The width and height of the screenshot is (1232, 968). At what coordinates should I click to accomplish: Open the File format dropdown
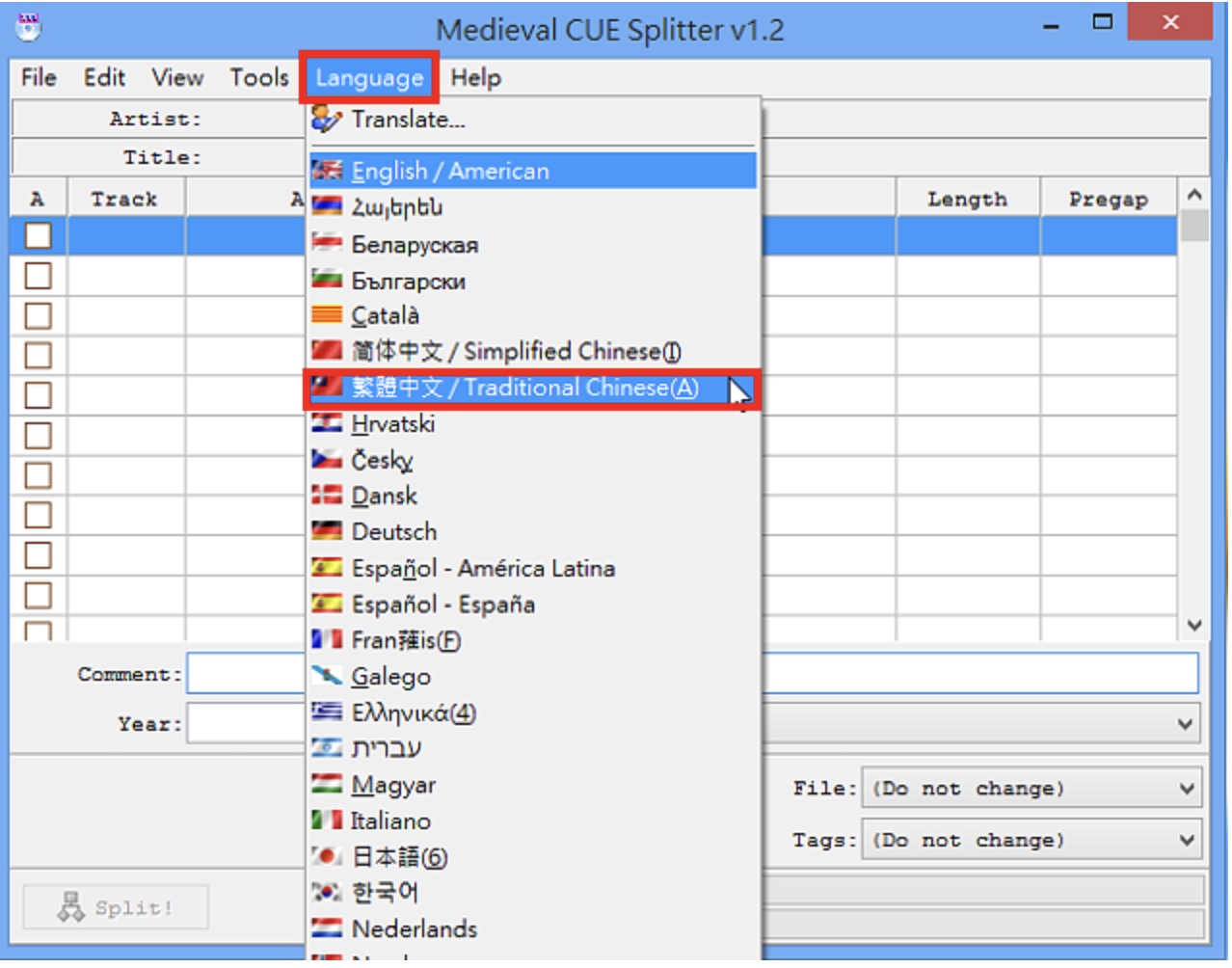(x=1031, y=788)
